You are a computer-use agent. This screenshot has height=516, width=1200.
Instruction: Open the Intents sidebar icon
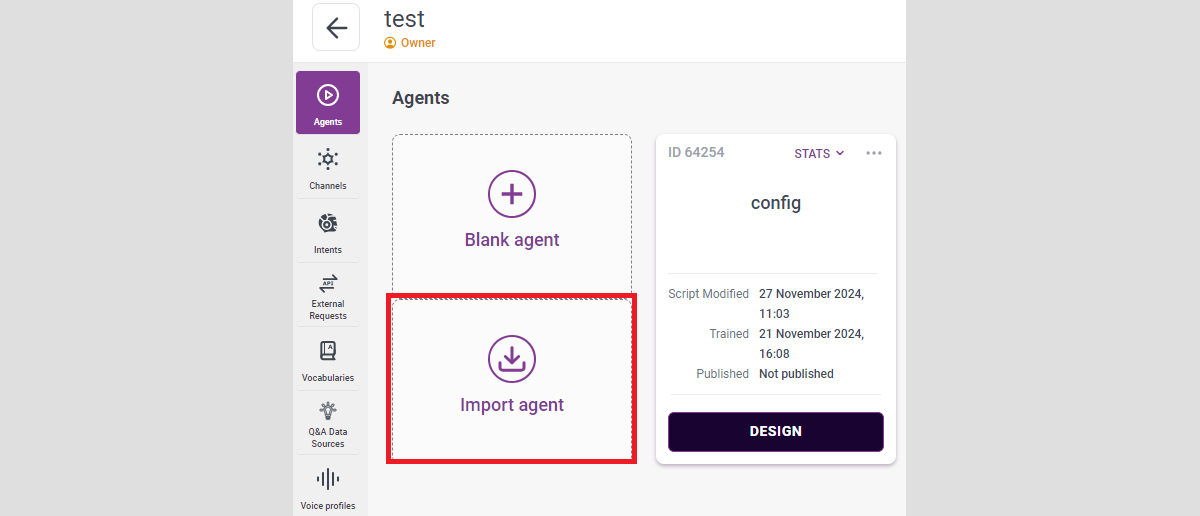point(327,223)
